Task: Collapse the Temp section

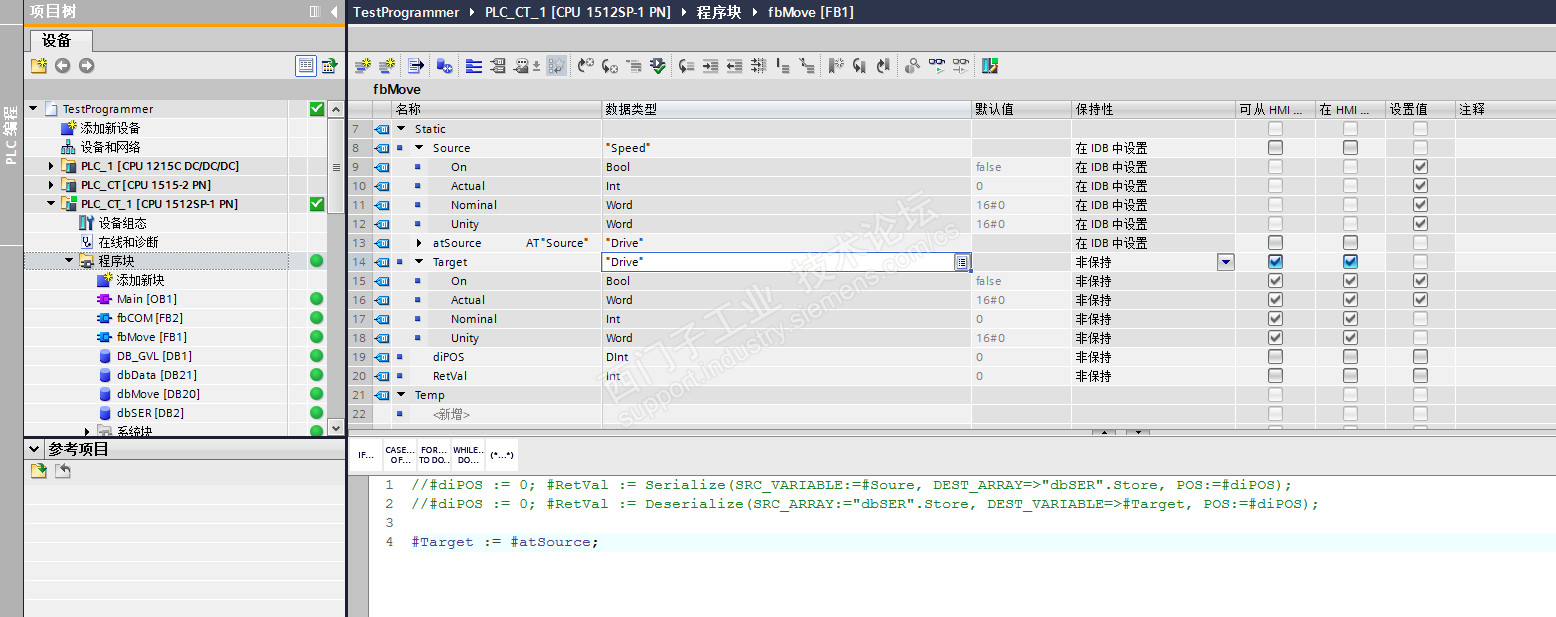Action: (x=402, y=395)
